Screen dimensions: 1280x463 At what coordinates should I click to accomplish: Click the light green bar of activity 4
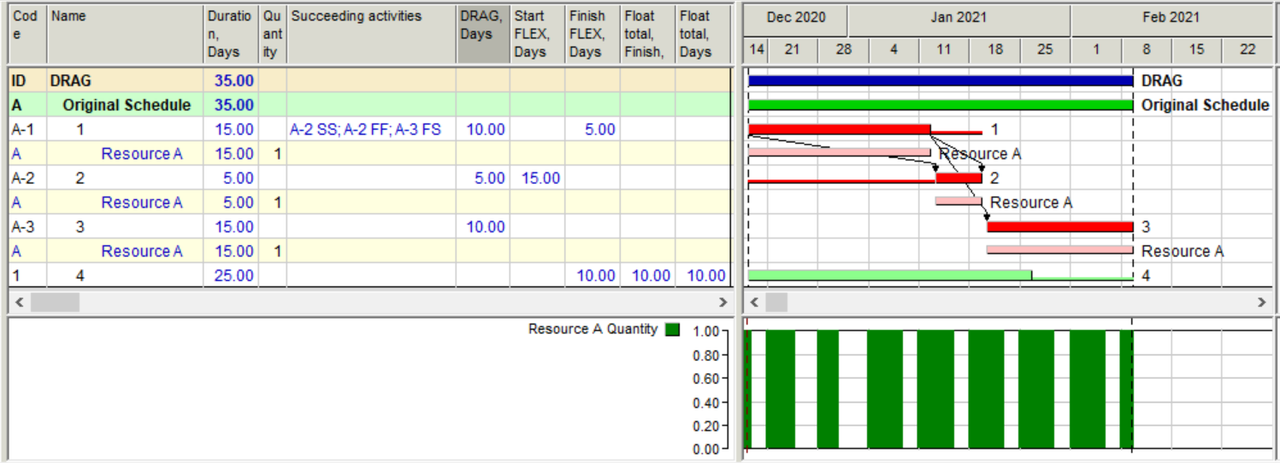(890, 275)
